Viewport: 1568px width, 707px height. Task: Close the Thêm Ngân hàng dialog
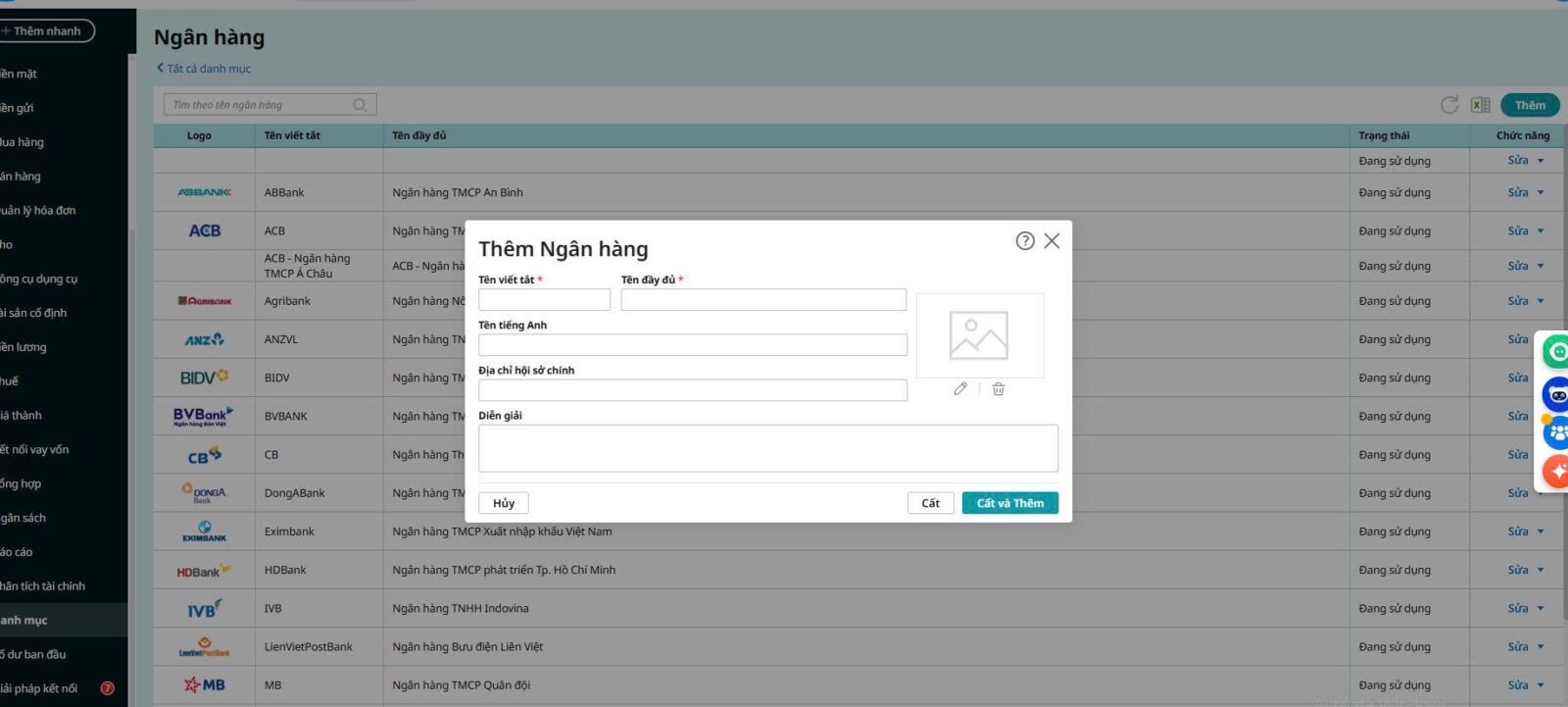pyautogui.click(x=1052, y=240)
